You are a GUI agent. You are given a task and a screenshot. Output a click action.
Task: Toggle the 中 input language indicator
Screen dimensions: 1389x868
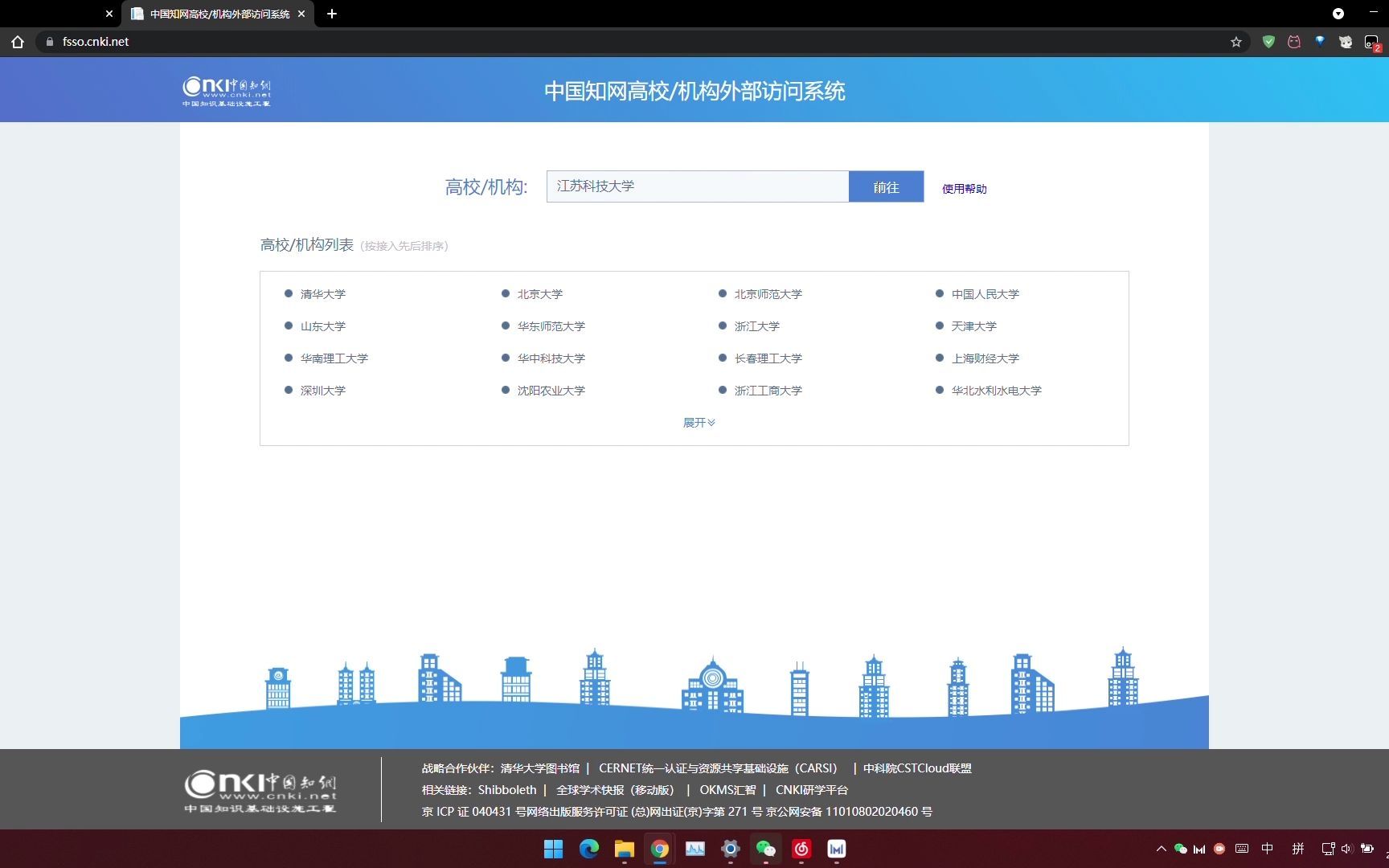(1268, 849)
